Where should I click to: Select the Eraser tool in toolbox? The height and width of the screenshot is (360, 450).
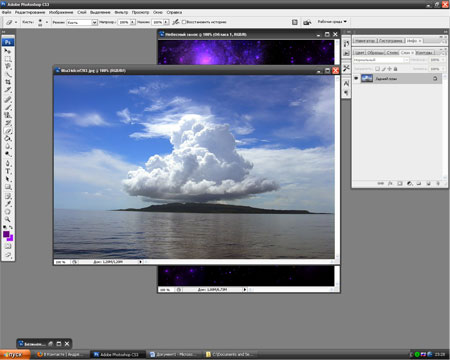(8, 131)
